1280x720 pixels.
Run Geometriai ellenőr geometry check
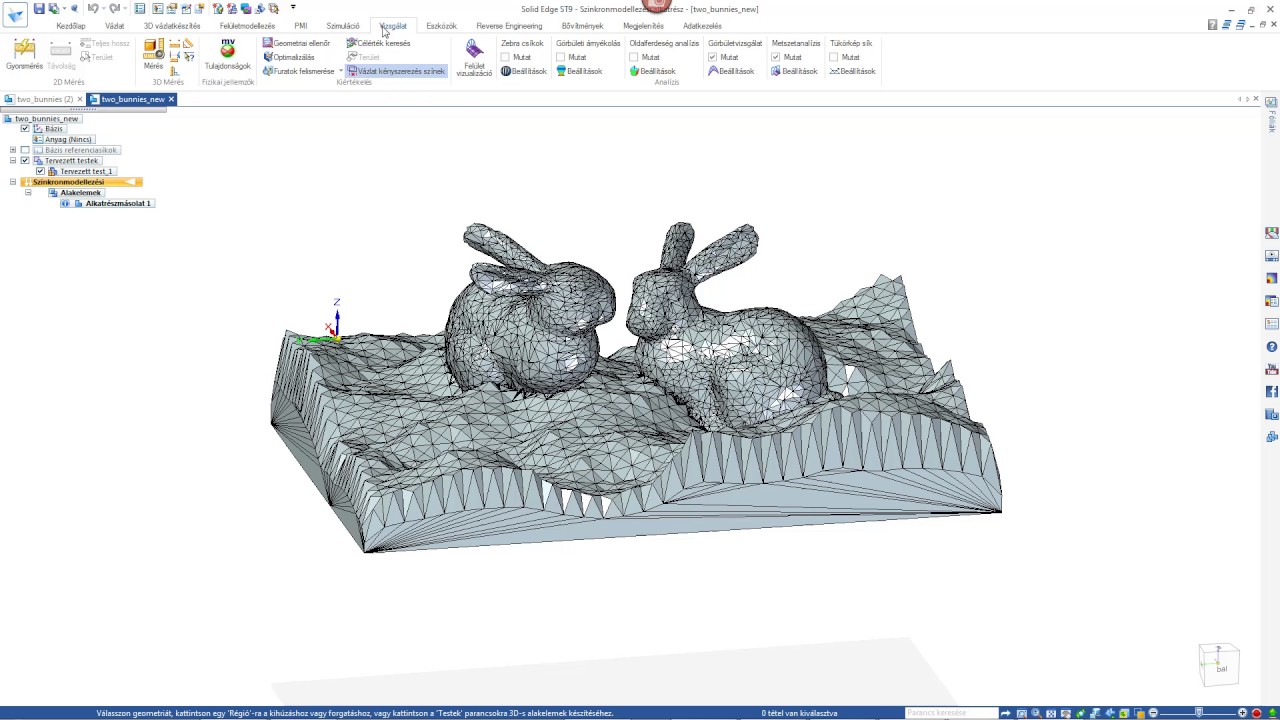(x=296, y=43)
